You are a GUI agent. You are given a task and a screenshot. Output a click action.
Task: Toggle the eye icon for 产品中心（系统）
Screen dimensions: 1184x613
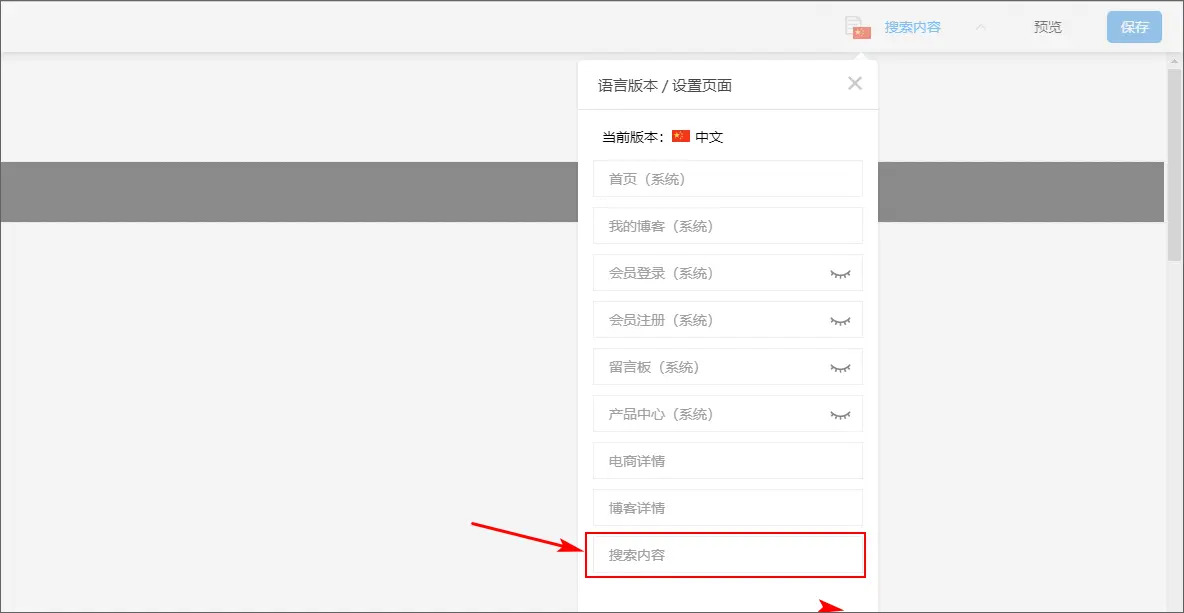840,414
